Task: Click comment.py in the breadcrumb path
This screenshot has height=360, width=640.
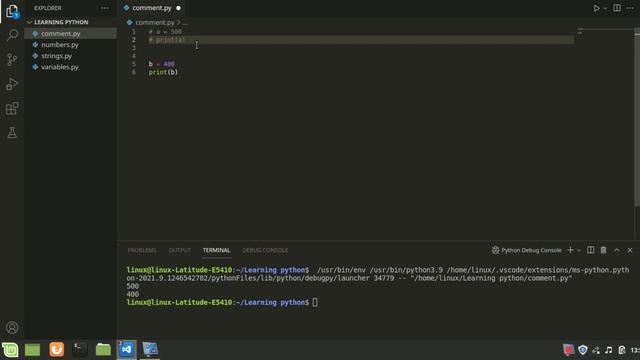Action: coord(155,22)
